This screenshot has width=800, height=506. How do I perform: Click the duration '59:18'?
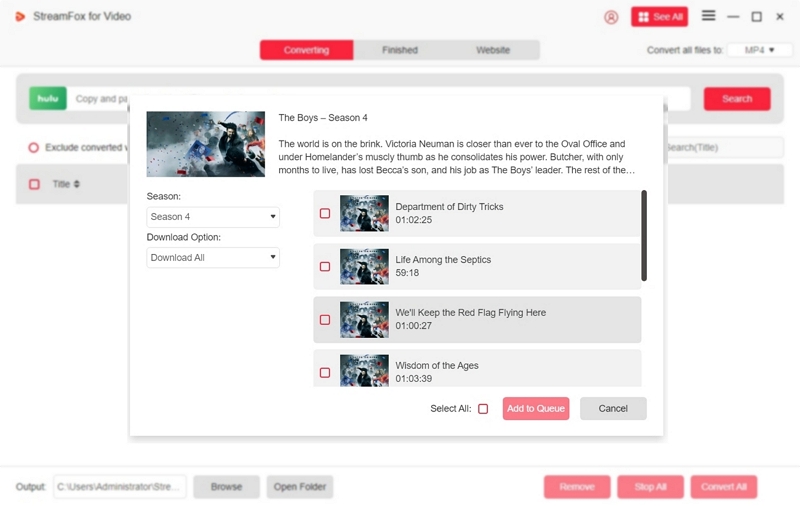point(407,273)
